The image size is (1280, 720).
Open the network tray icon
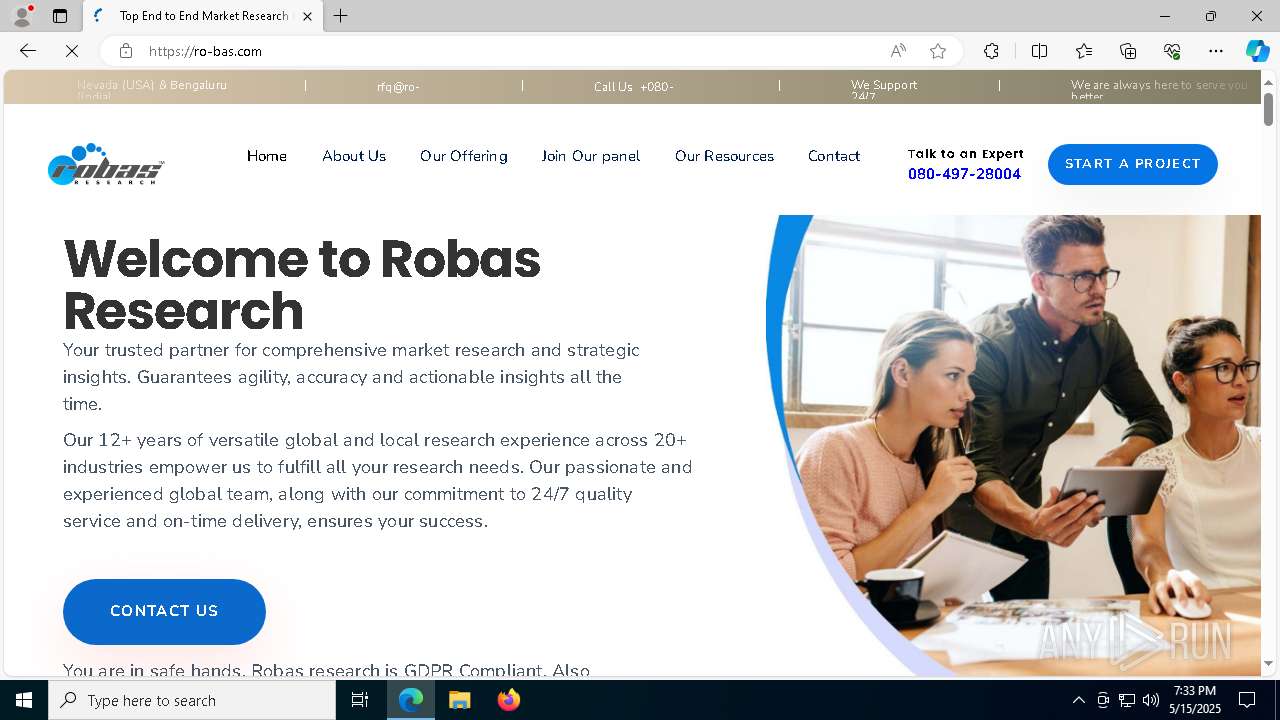pos(1127,700)
